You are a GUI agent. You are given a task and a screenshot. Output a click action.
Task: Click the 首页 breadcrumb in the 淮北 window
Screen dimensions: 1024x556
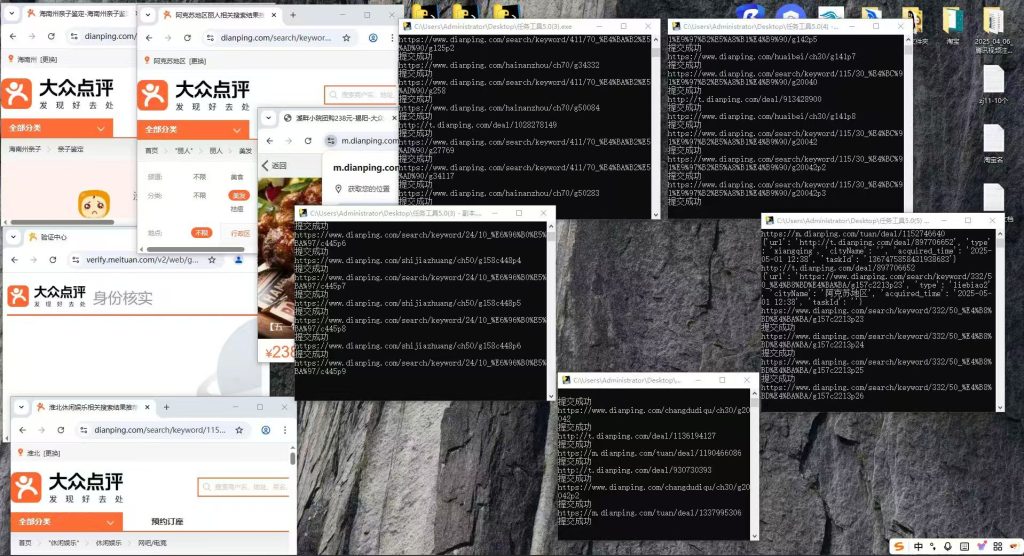pos(25,543)
